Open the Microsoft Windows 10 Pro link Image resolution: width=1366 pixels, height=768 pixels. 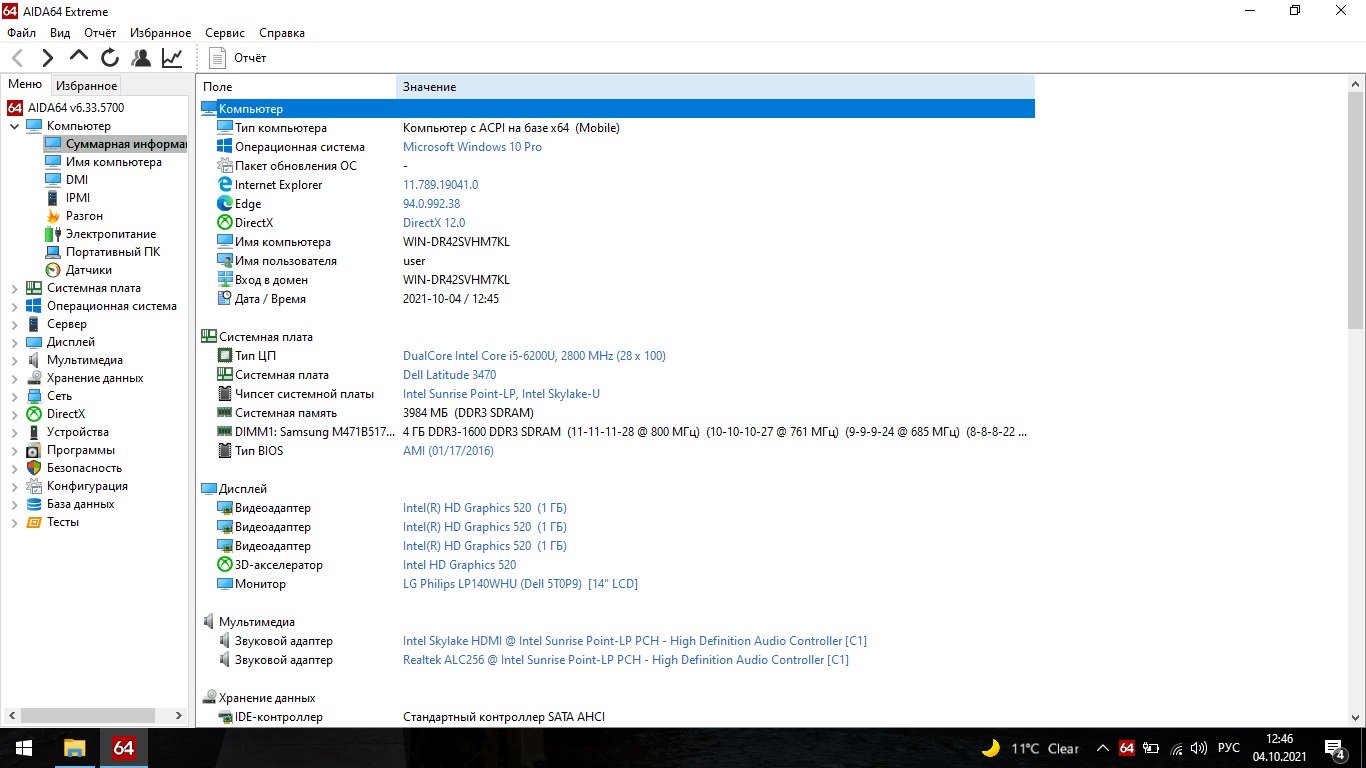(x=472, y=147)
